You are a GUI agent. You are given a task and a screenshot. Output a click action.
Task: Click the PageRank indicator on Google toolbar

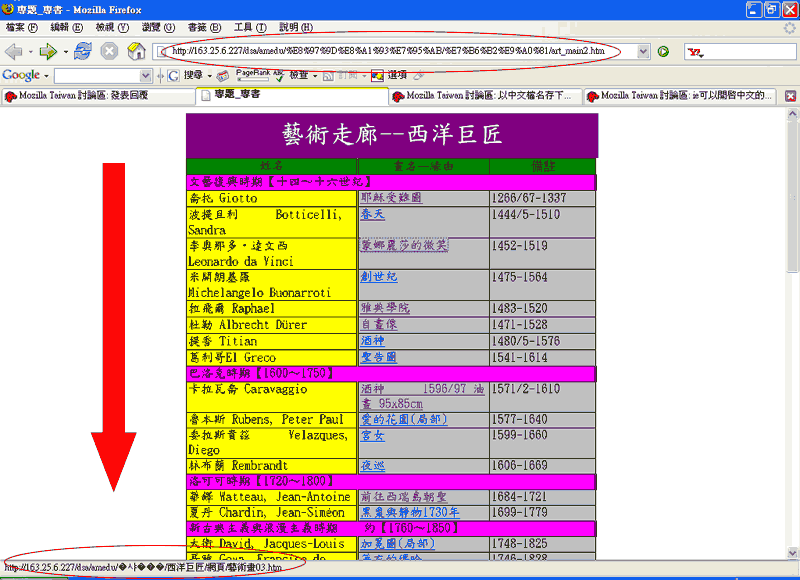(x=251, y=75)
